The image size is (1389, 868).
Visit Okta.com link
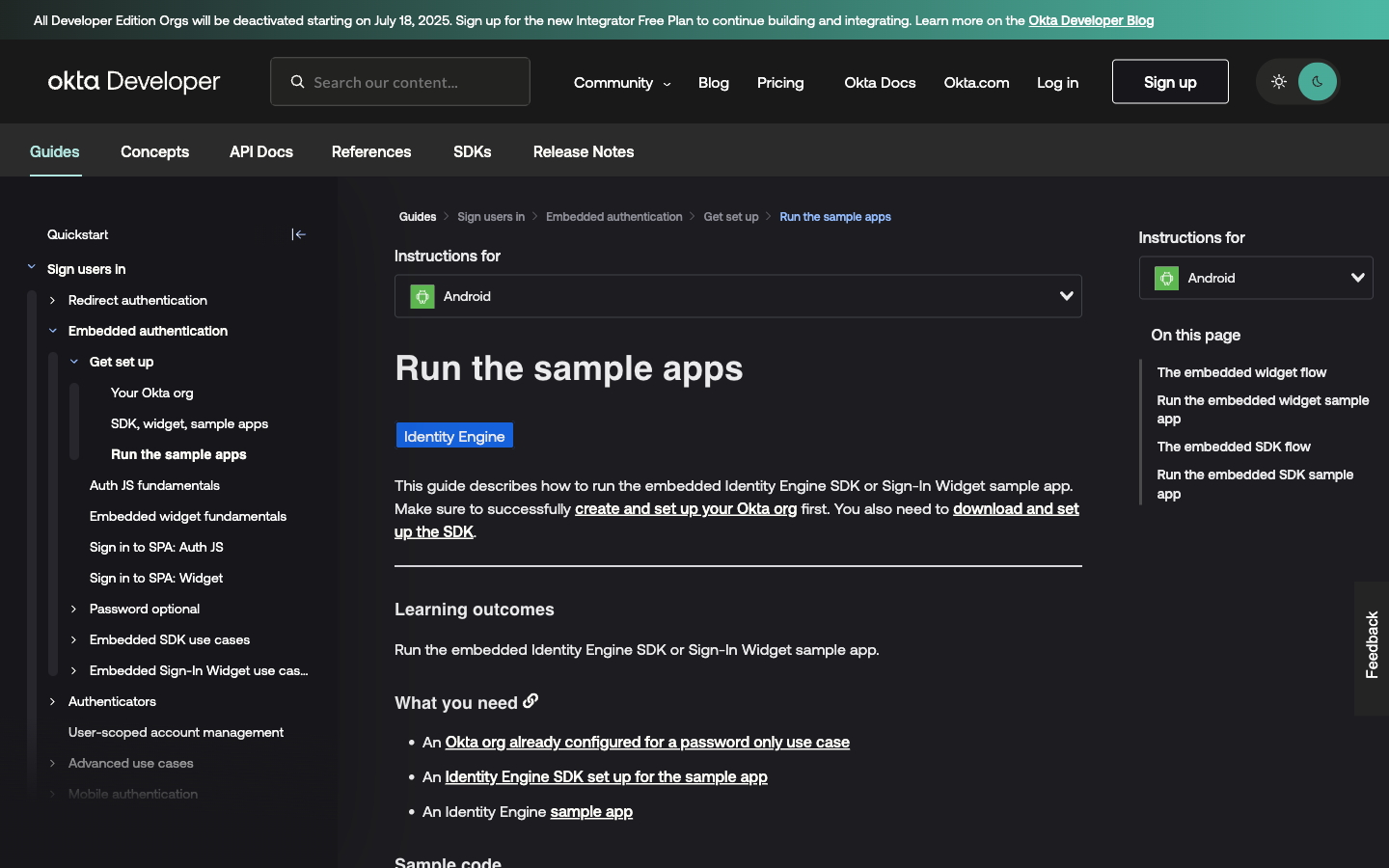tap(976, 83)
